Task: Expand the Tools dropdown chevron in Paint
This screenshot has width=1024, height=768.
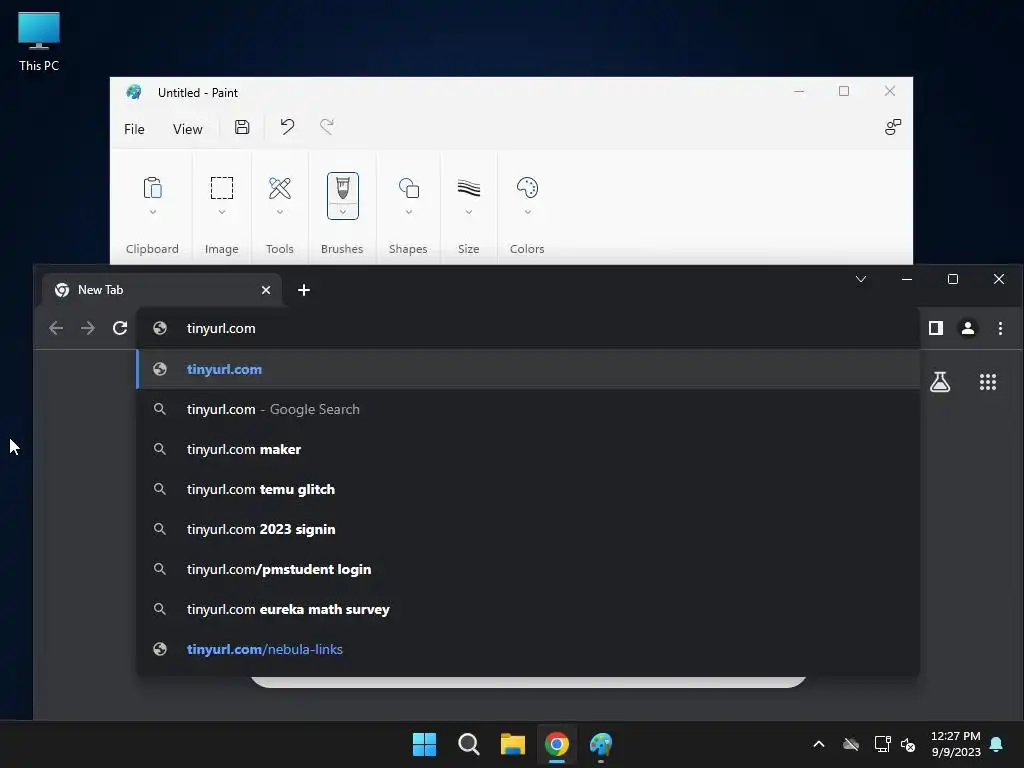Action: (280, 212)
